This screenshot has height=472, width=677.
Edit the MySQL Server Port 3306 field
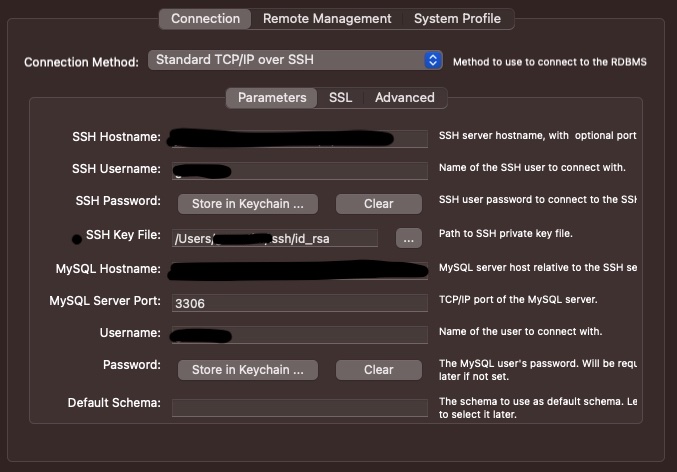[300, 302]
